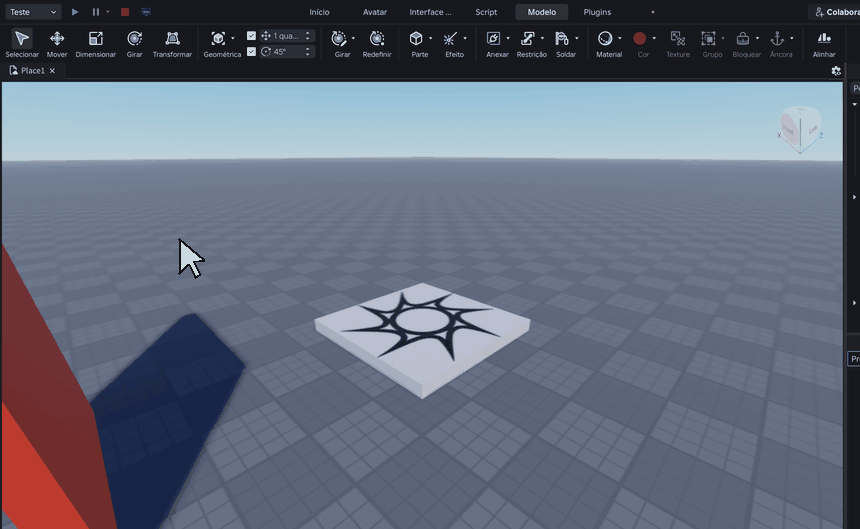The image size is (860, 529).
Task: Expand the Anexar dropdown arrow
Action: click(507, 38)
